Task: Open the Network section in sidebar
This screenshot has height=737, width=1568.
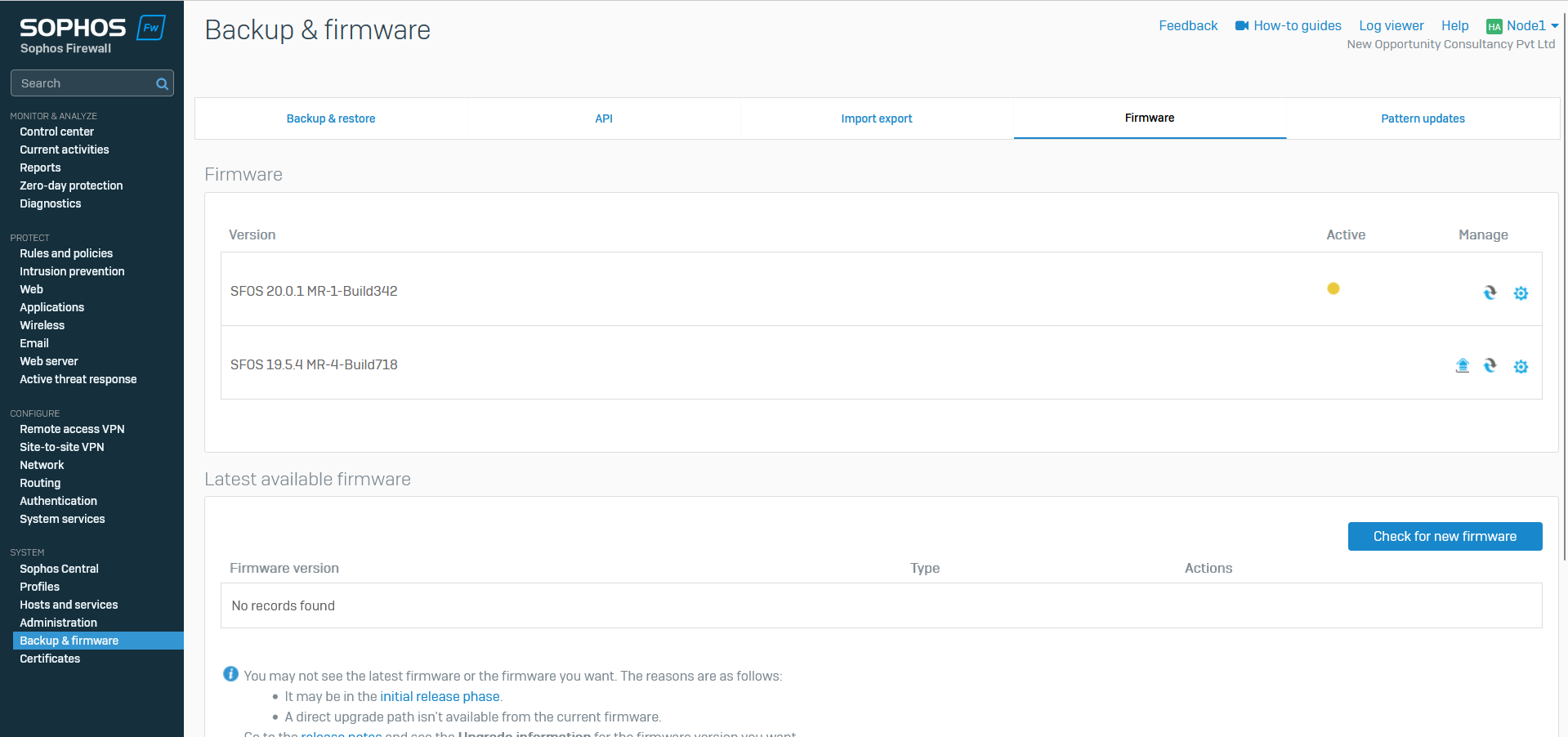Action: point(42,465)
